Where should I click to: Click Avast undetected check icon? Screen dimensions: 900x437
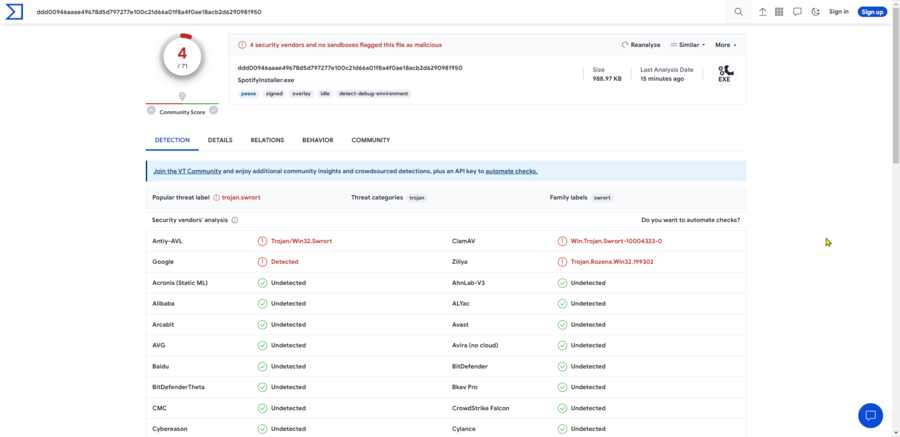pos(562,324)
